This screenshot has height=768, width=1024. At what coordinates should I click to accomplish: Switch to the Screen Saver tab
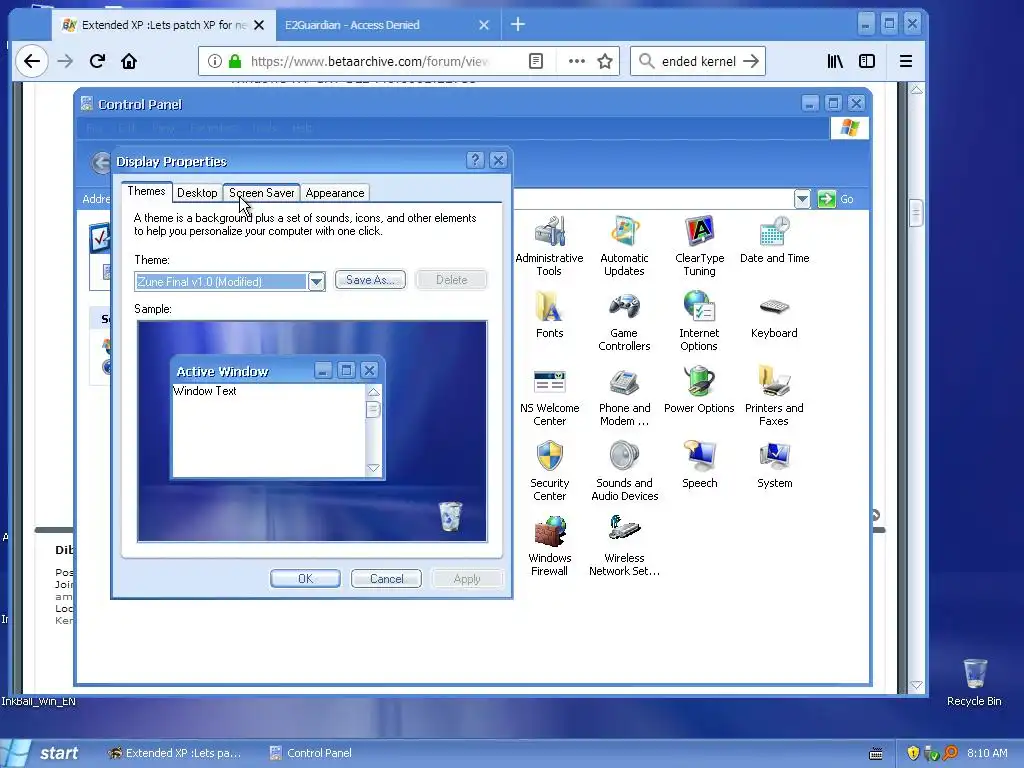pos(261,193)
